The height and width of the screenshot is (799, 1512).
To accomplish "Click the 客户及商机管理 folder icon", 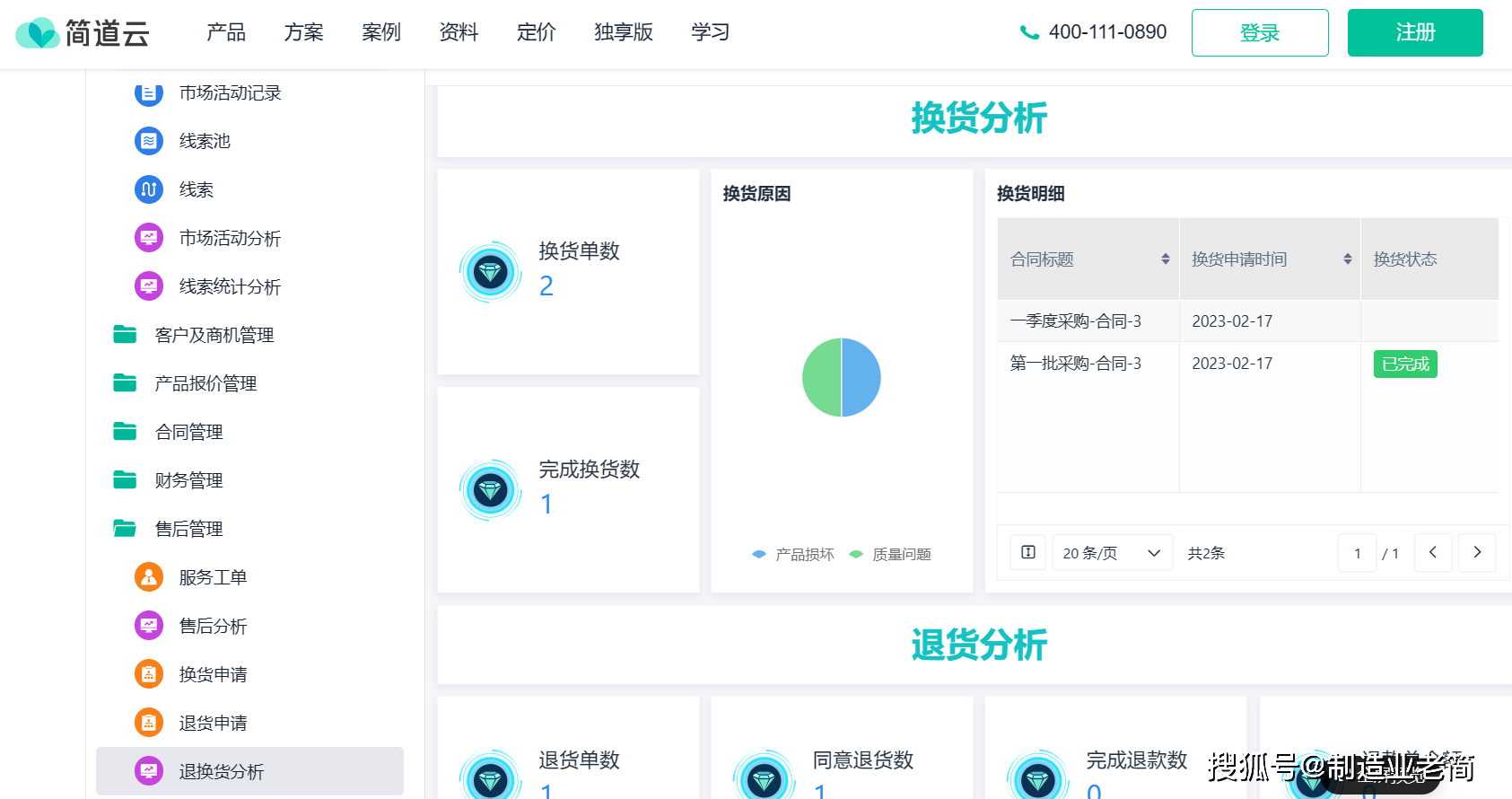I will [125, 335].
